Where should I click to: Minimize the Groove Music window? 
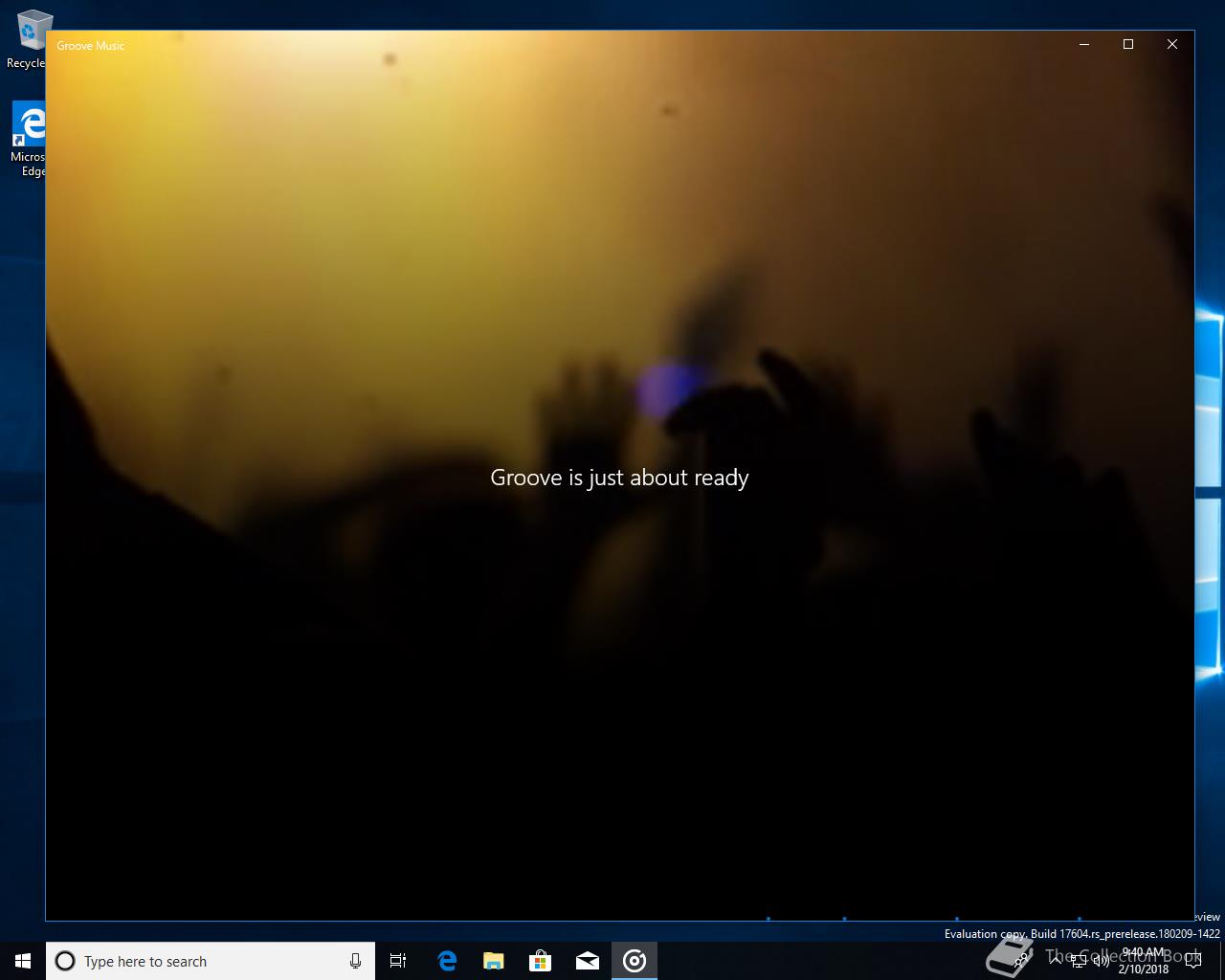coord(1084,44)
